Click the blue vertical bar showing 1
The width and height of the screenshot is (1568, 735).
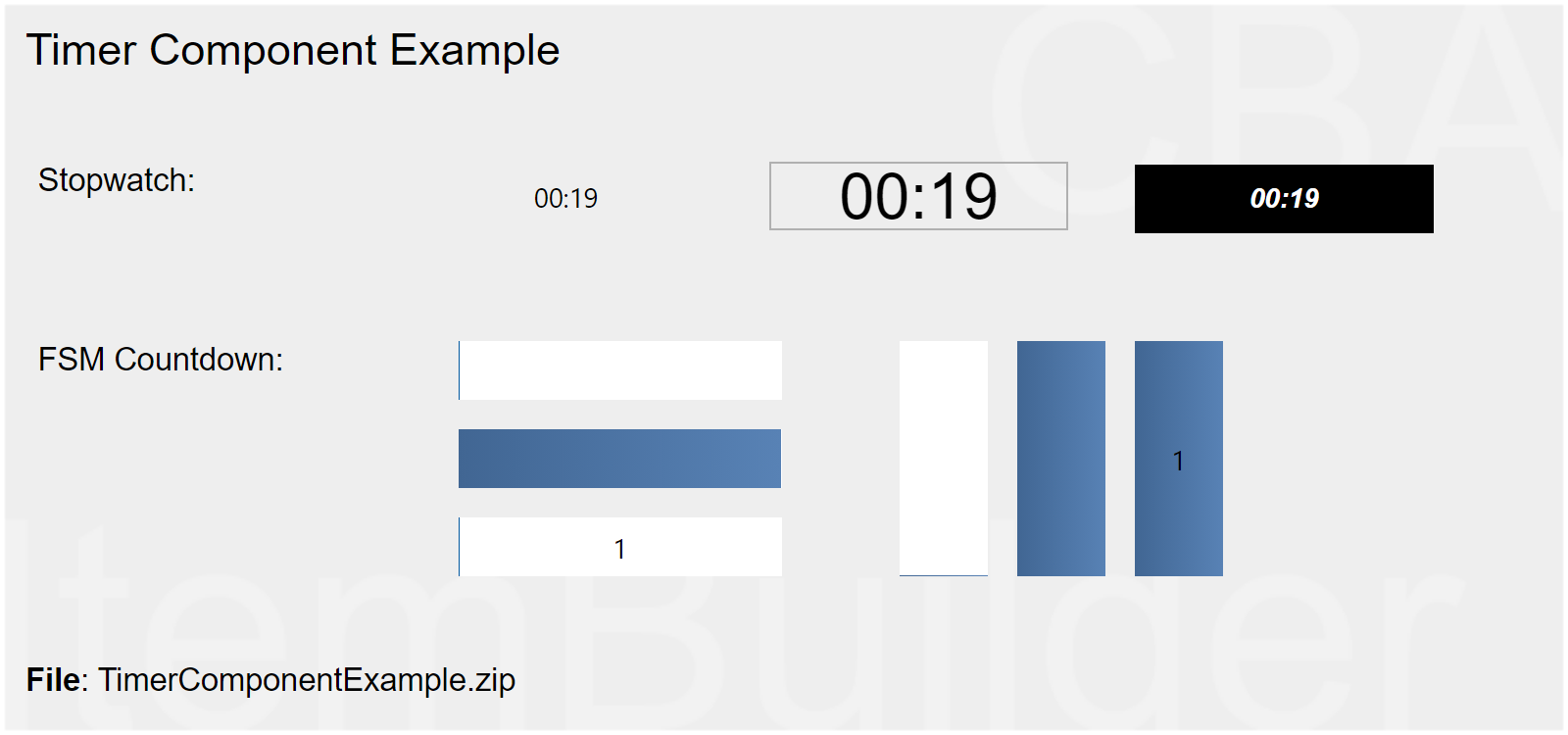1179,458
